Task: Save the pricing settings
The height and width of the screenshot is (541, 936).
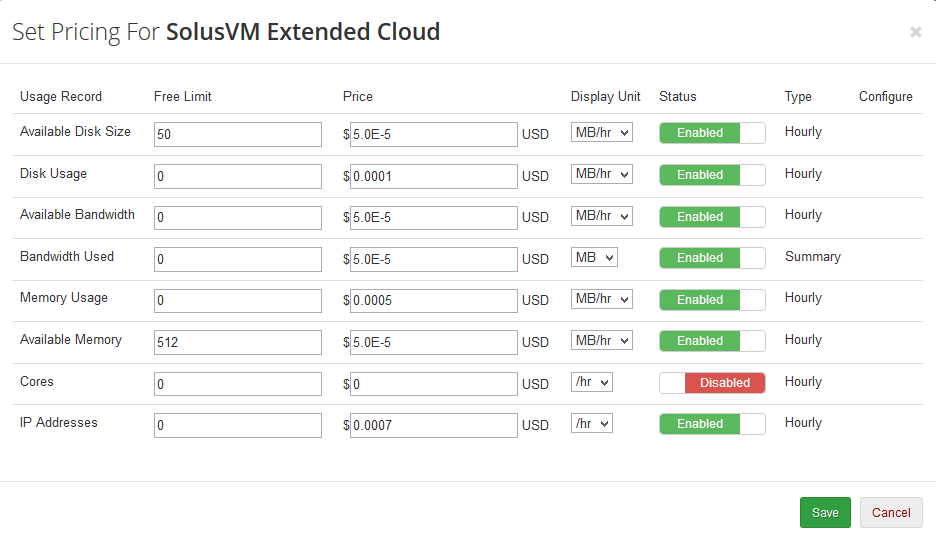Action: pos(825,512)
